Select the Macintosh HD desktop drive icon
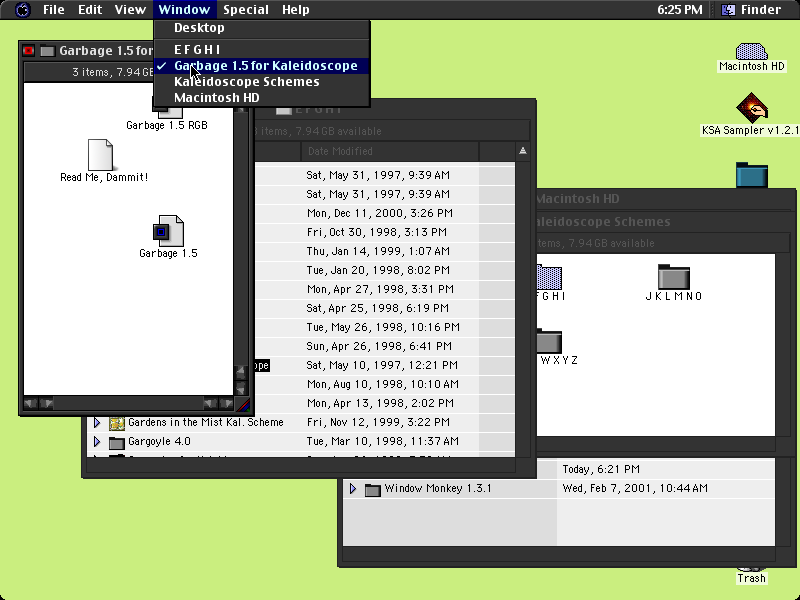 click(752, 52)
